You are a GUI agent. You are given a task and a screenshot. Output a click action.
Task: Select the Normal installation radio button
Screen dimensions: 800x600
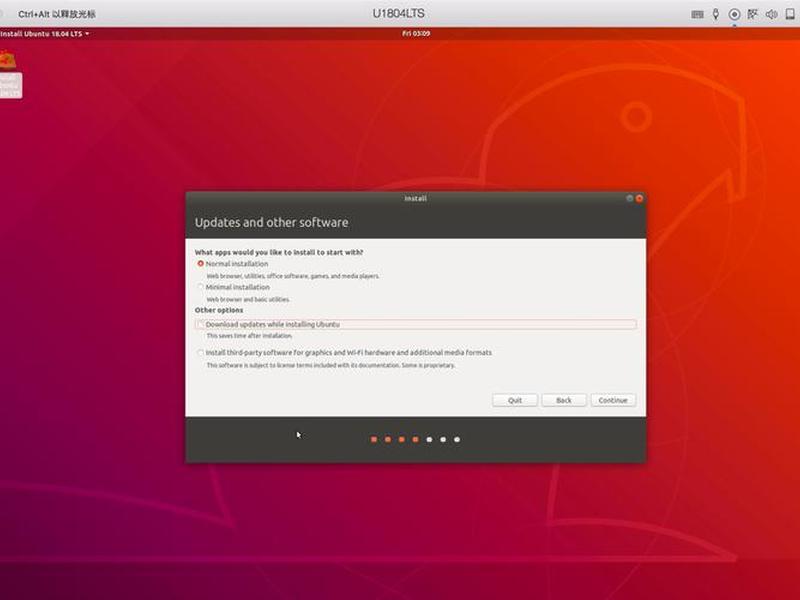point(201,264)
